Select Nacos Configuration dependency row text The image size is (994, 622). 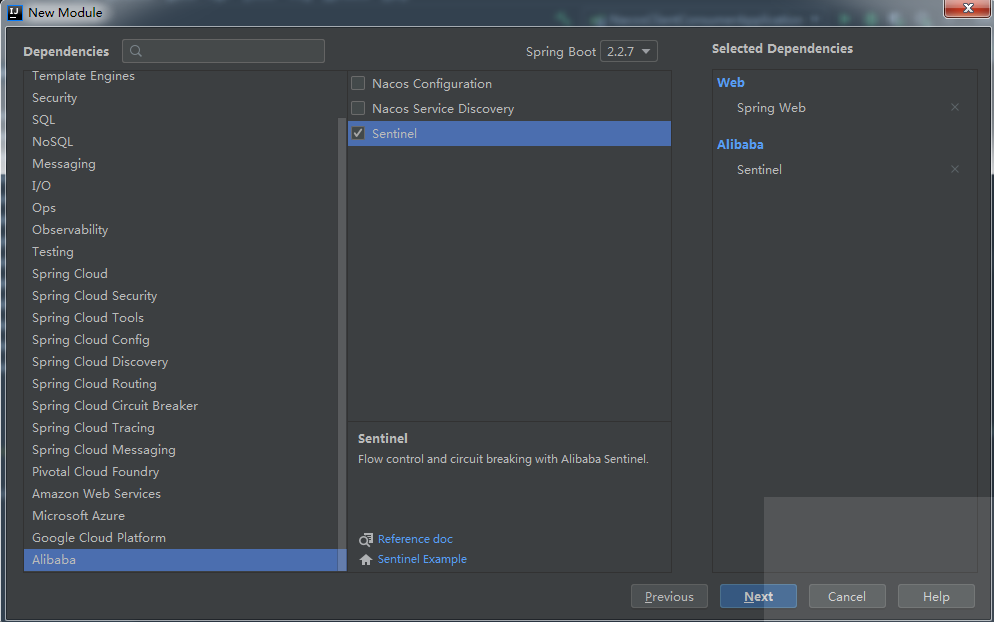[432, 84]
